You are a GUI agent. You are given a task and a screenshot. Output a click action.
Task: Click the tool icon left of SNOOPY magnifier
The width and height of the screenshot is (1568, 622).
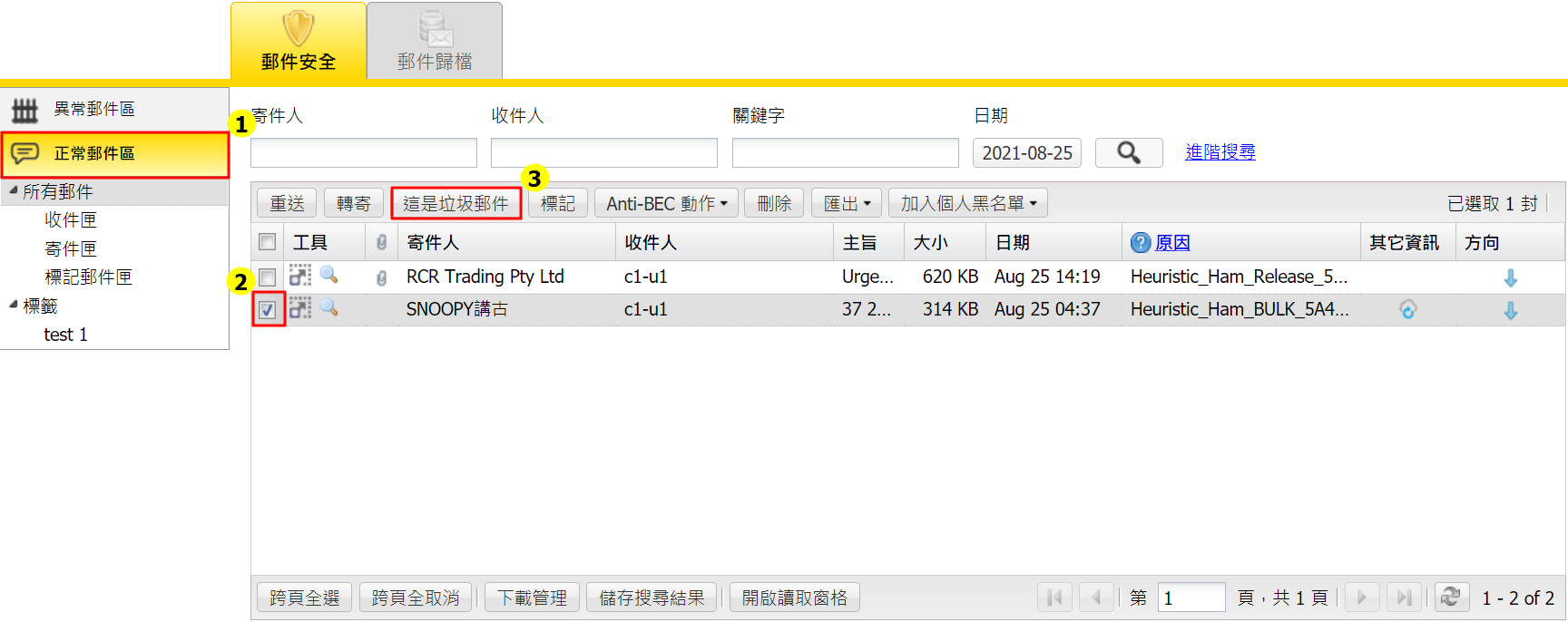(299, 308)
